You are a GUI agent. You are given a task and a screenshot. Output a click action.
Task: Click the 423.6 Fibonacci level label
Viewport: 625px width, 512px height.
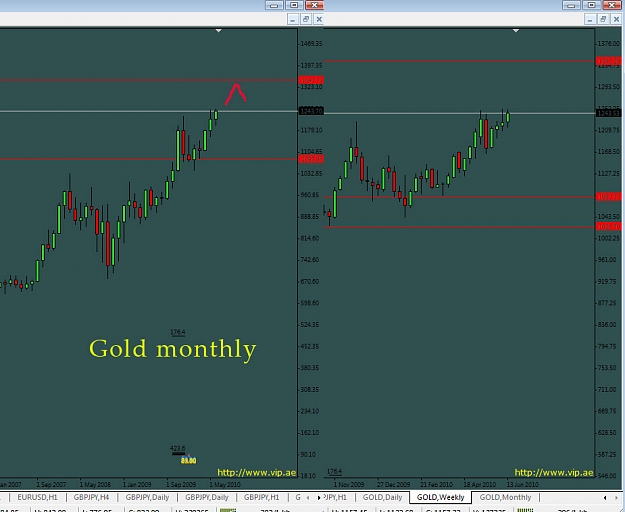pyautogui.click(x=177, y=448)
